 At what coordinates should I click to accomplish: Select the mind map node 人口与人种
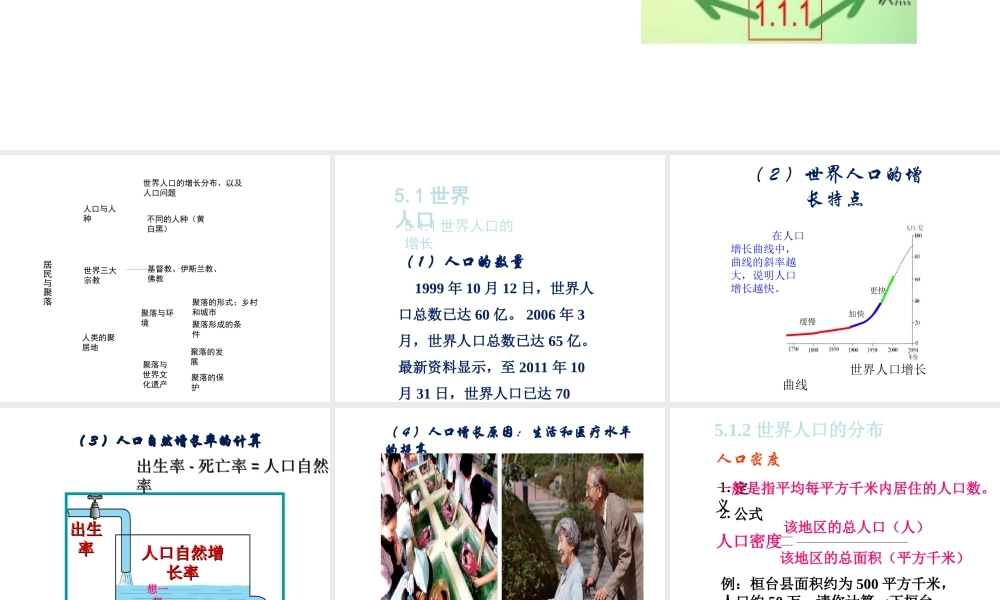coord(99,214)
